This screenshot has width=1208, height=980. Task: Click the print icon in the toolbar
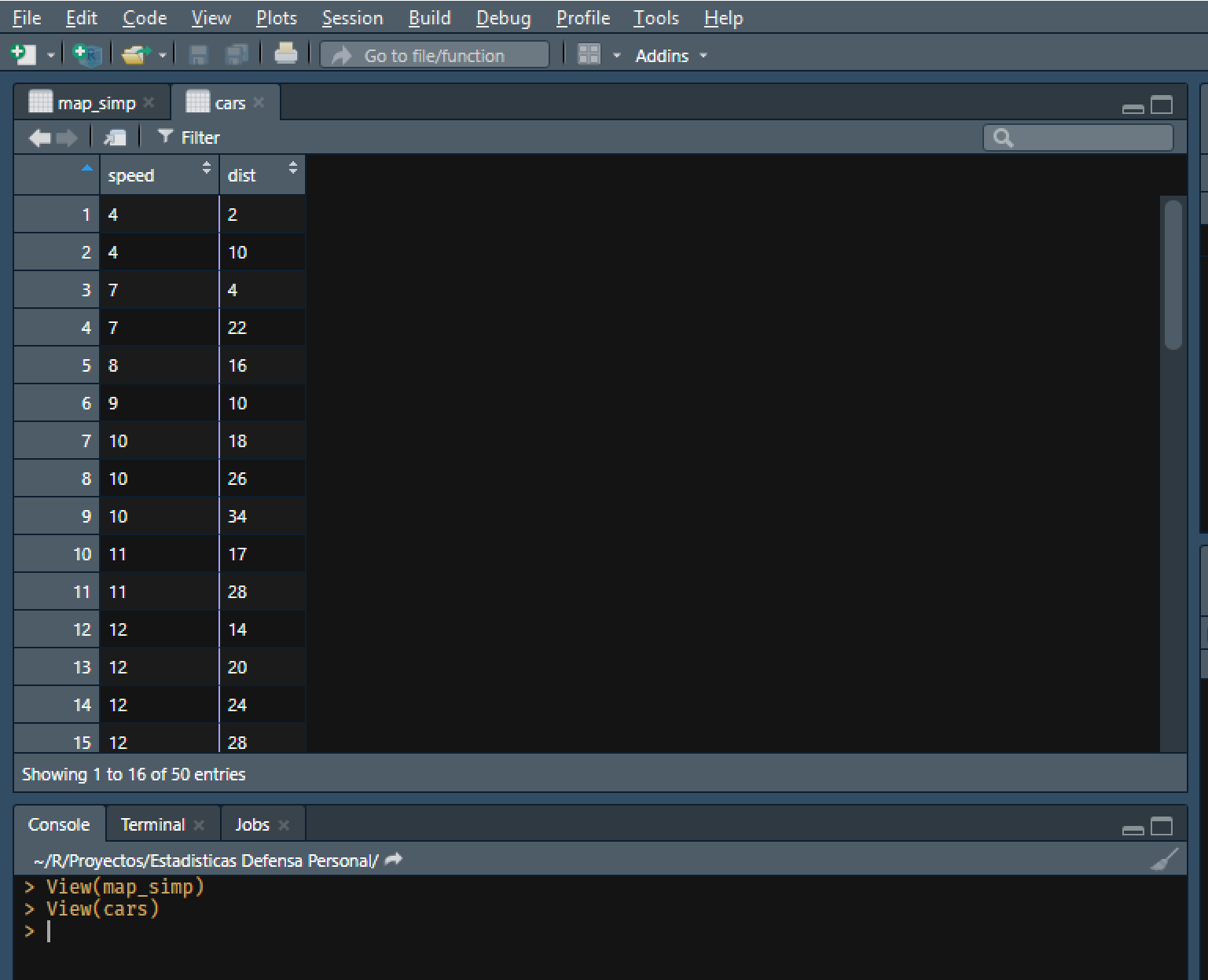coord(285,54)
